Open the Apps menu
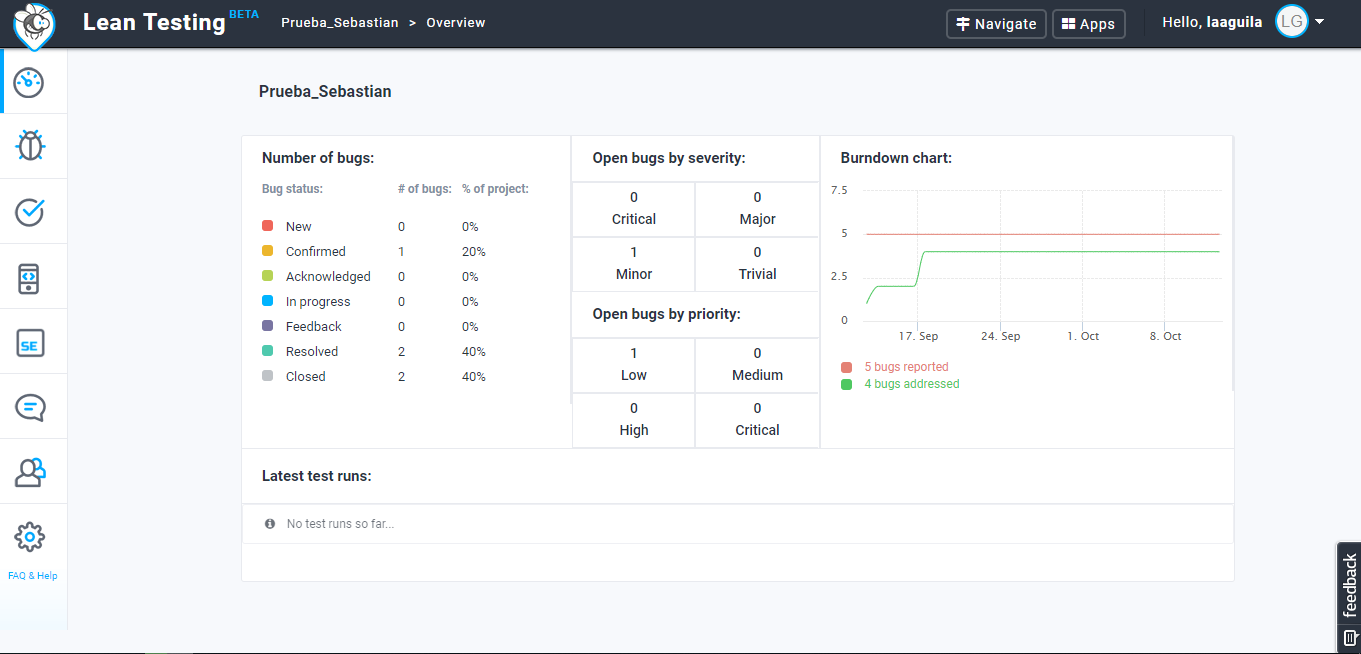 coord(1088,24)
